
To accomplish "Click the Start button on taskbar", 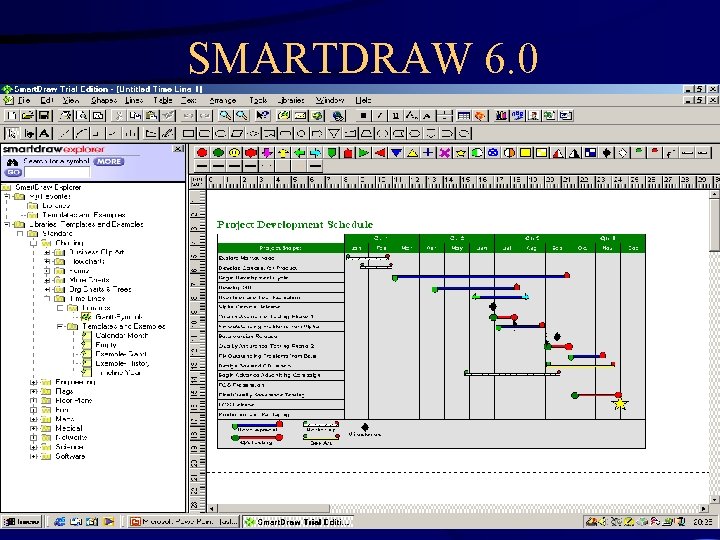I will (22, 522).
